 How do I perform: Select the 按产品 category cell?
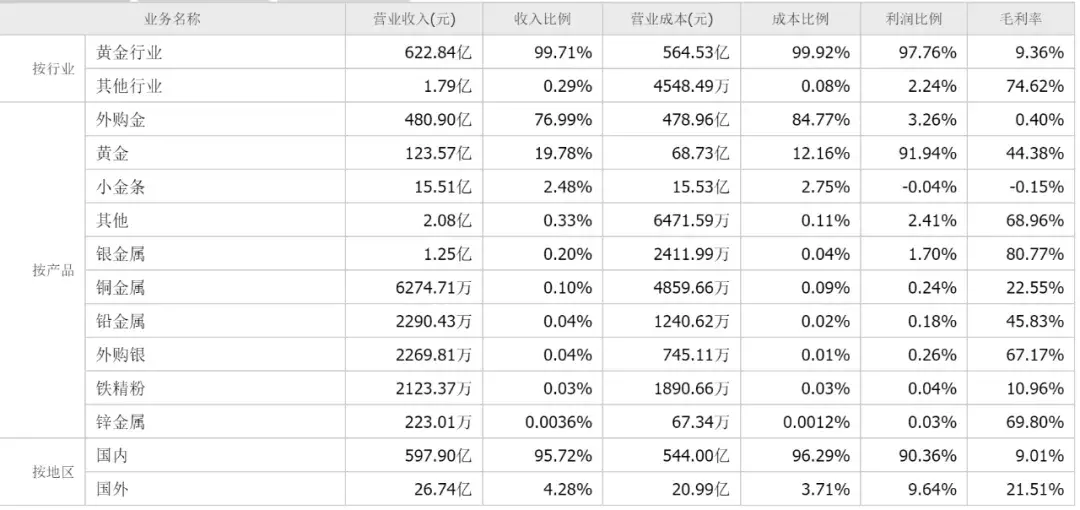click(53, 270)
